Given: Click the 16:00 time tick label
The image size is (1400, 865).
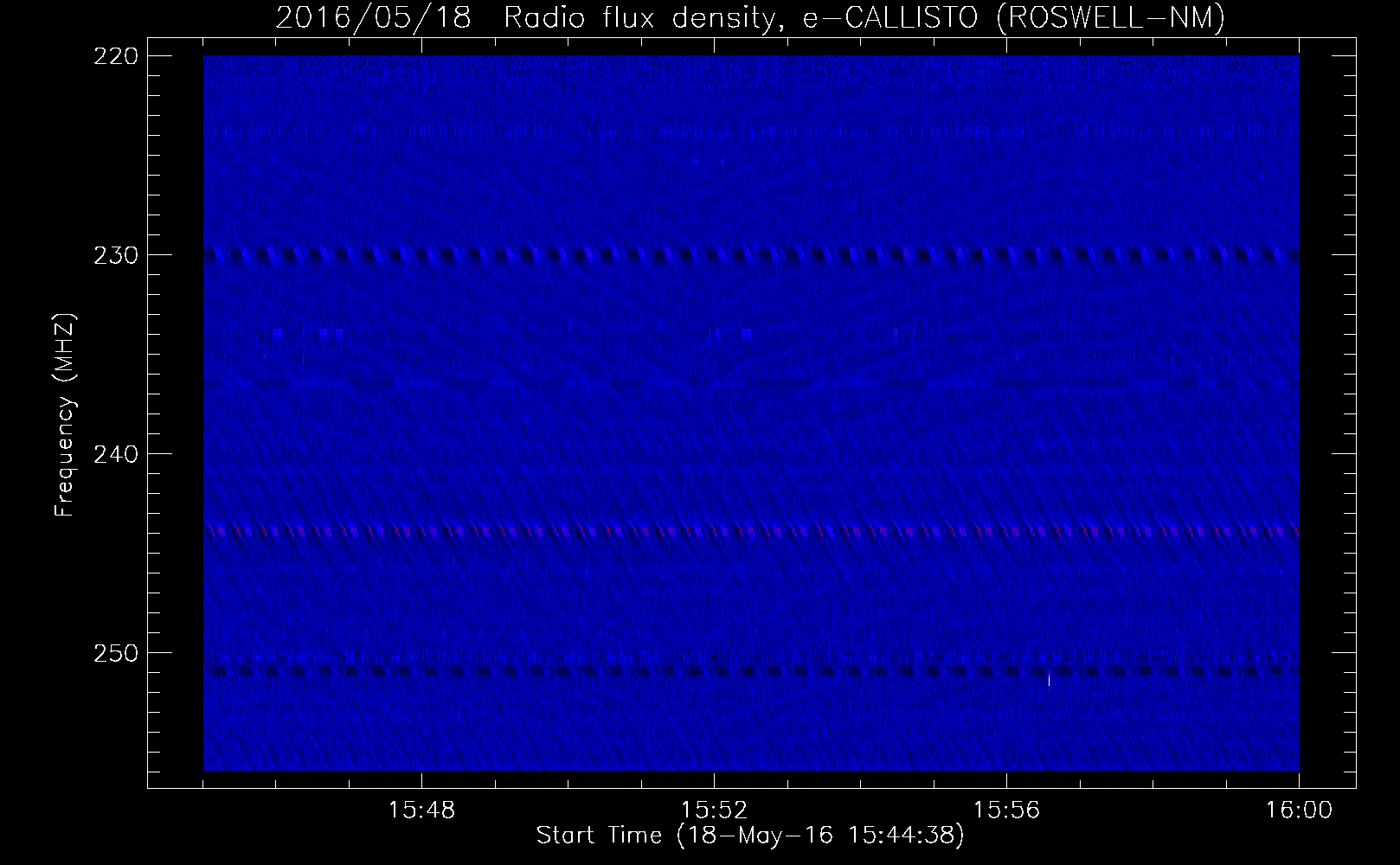Looking at the screenshot, I should click(1298, 811).
